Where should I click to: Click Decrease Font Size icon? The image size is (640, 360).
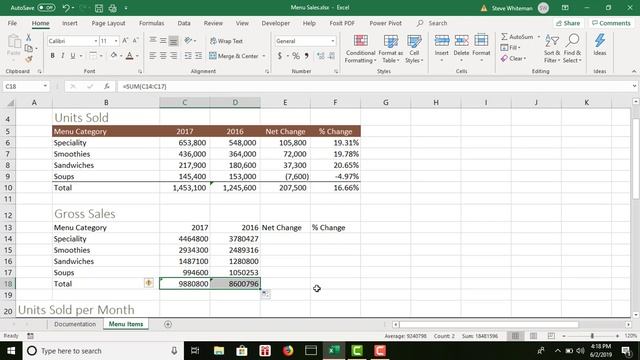click(136, 40)
